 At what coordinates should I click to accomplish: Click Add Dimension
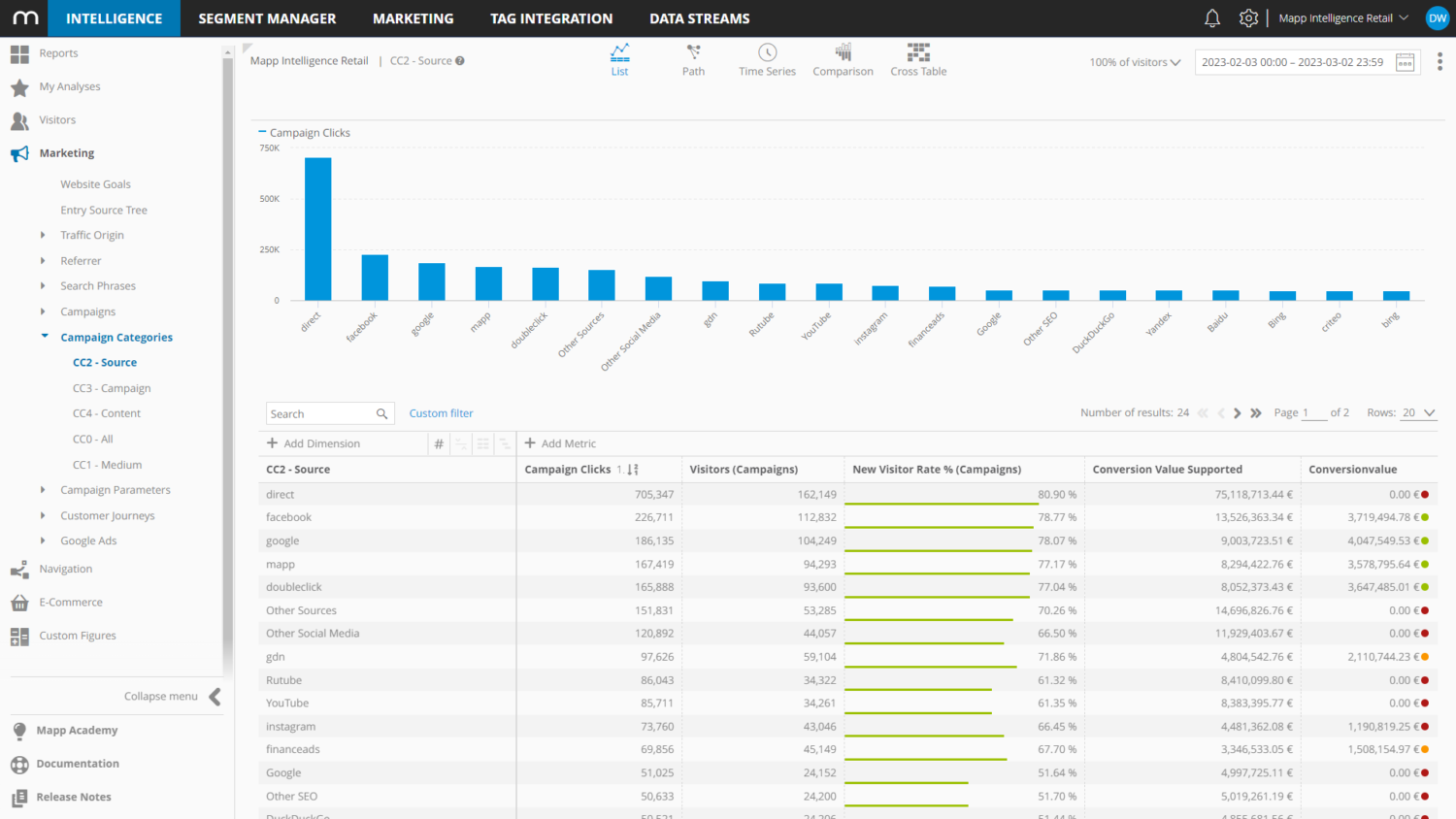click(314, 443)
